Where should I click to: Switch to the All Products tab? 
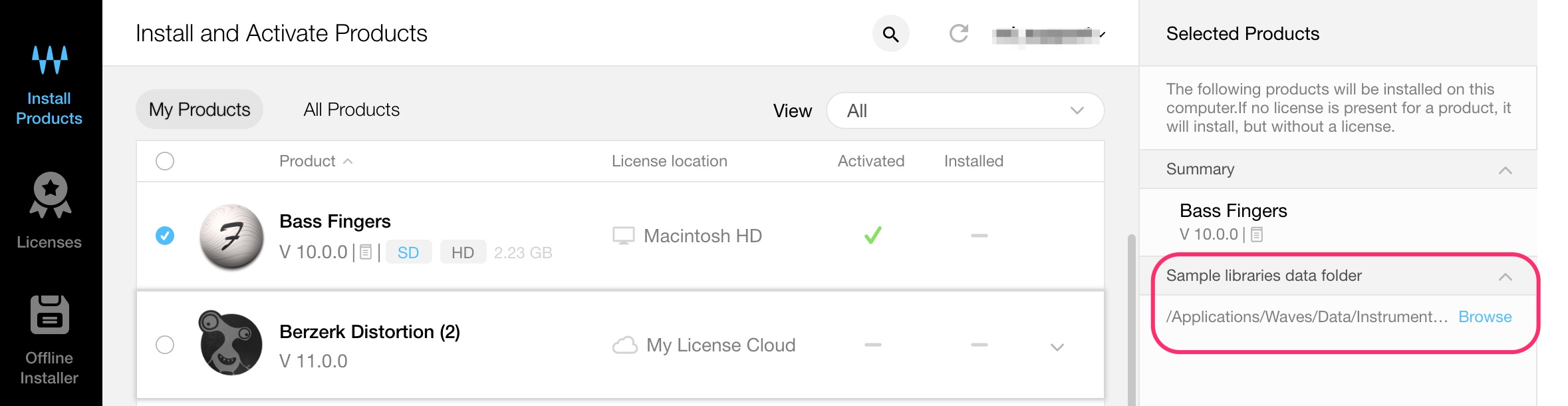[351, 110]
